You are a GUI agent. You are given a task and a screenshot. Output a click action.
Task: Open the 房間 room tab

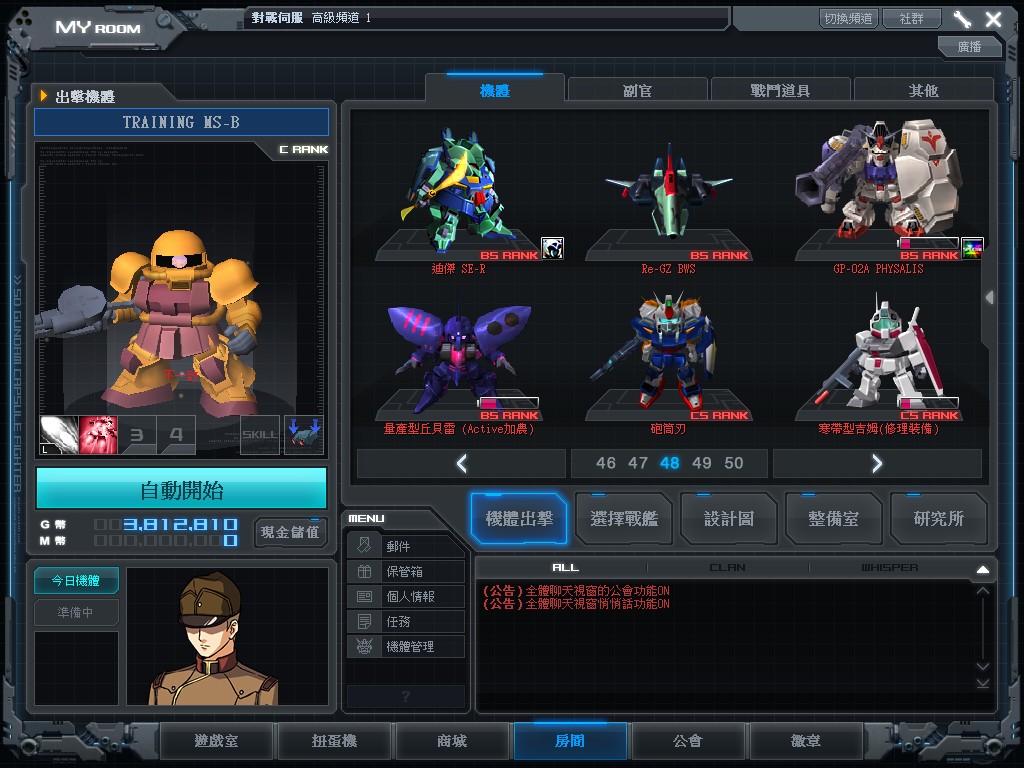click(570, 741)
